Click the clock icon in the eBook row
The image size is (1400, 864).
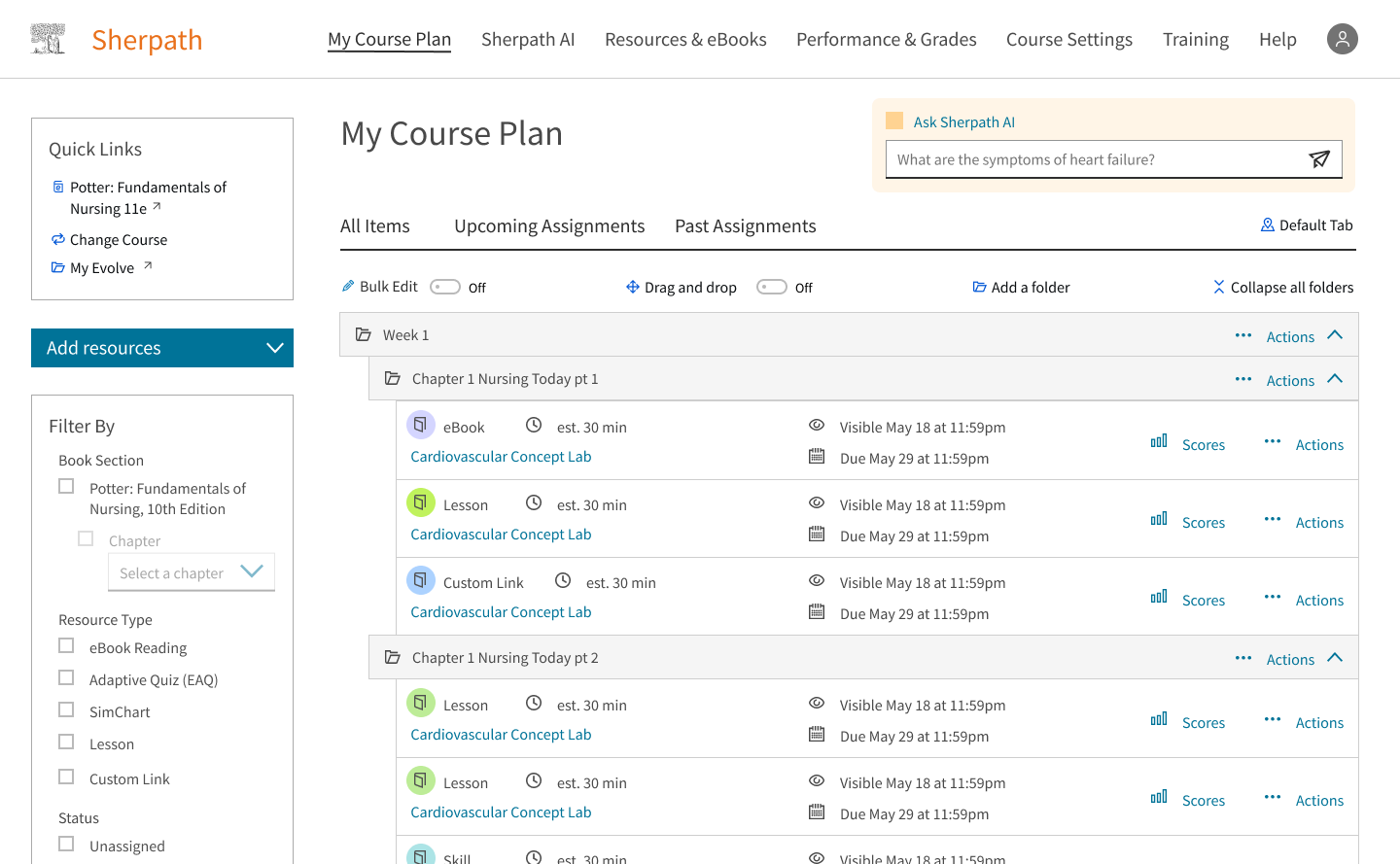(x=534, y=425)
